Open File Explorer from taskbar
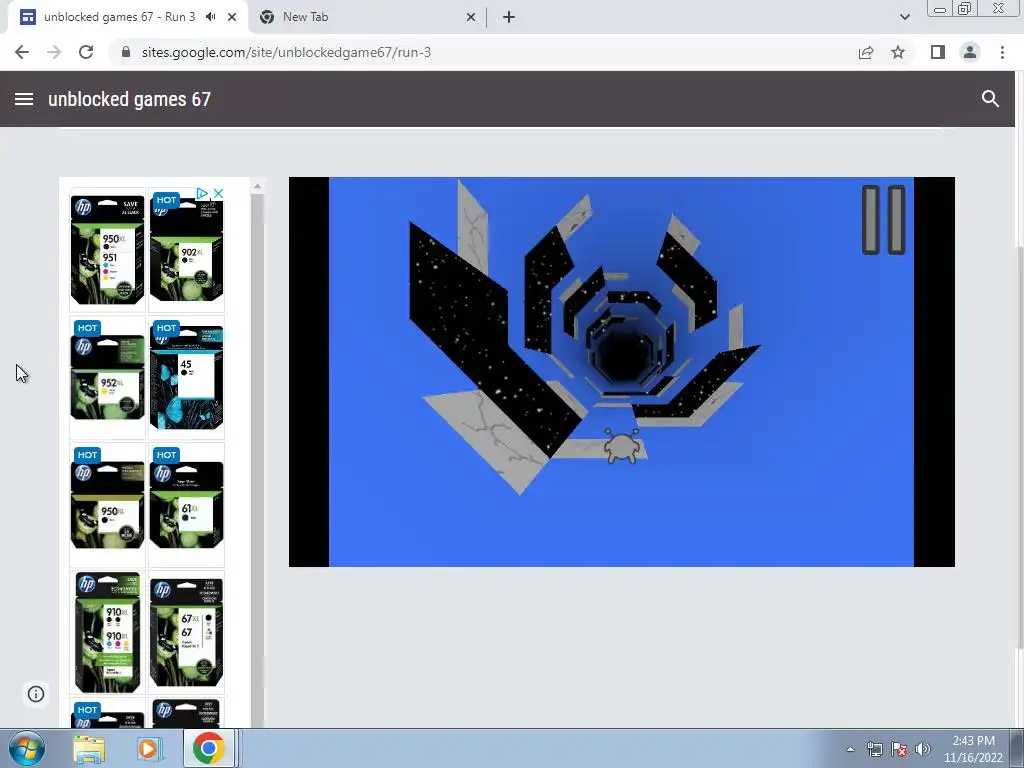 88,748
